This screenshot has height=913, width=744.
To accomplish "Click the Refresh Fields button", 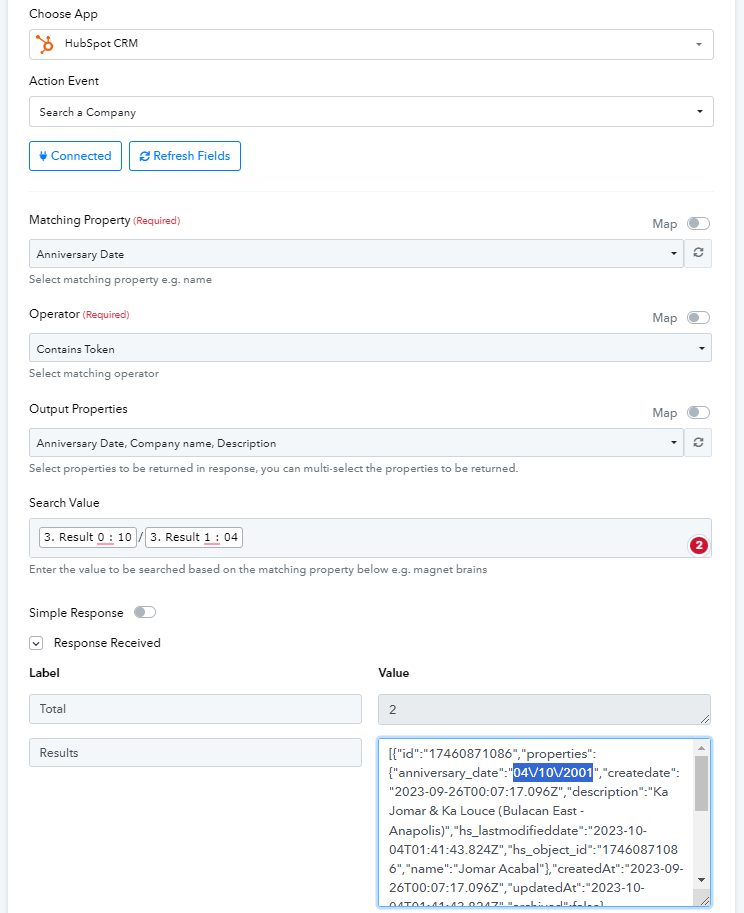I will point(185,156).
